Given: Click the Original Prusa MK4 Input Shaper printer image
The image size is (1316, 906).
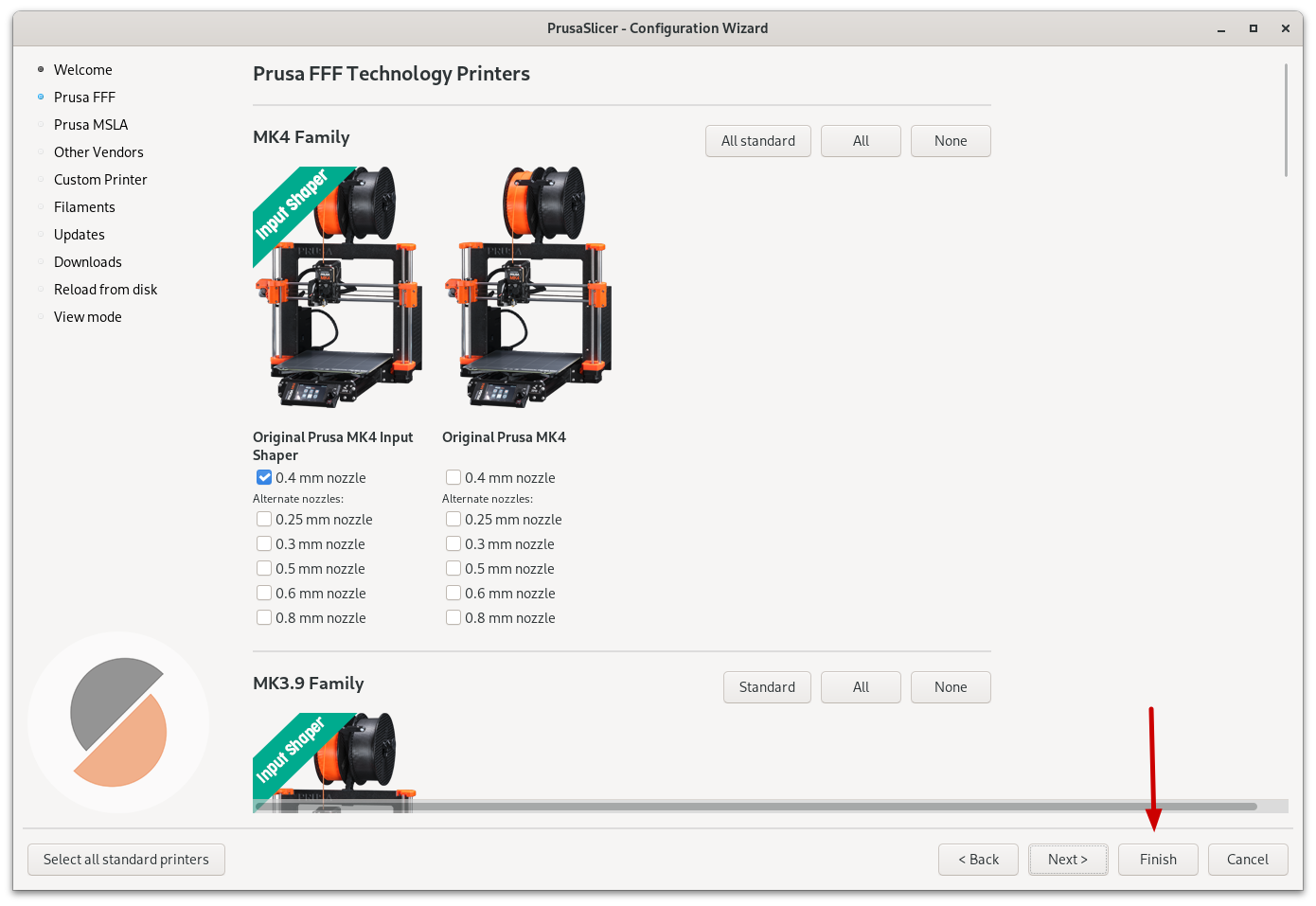Looking at the screenshot, I should (337, 288).
